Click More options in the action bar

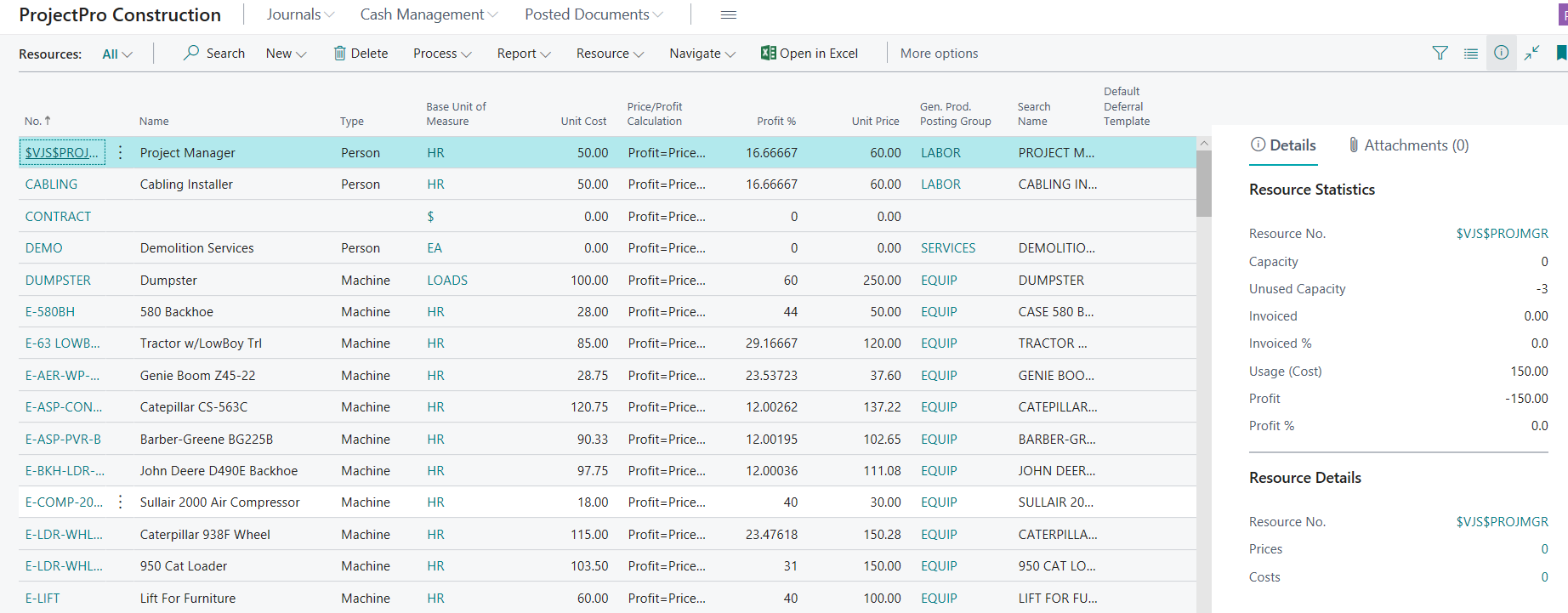point(939,54)
